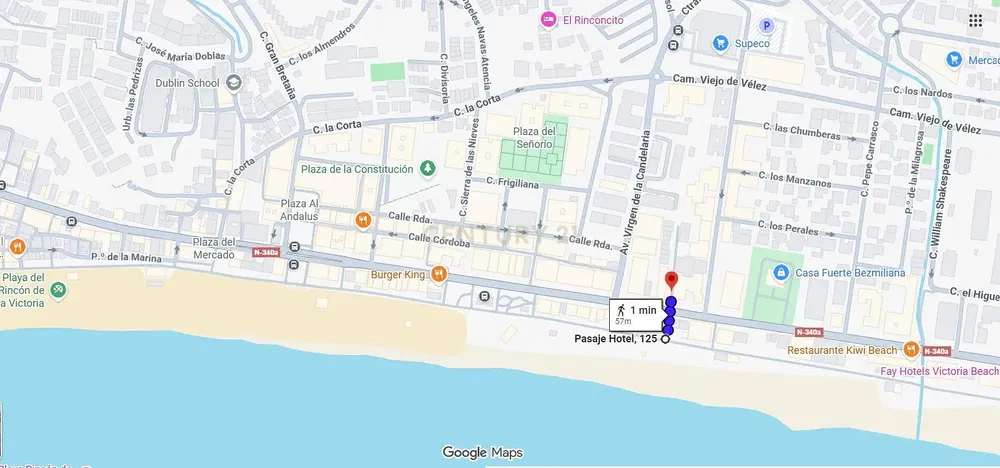
Task: Click the Burger King restaurant marker
Action: 438,274
